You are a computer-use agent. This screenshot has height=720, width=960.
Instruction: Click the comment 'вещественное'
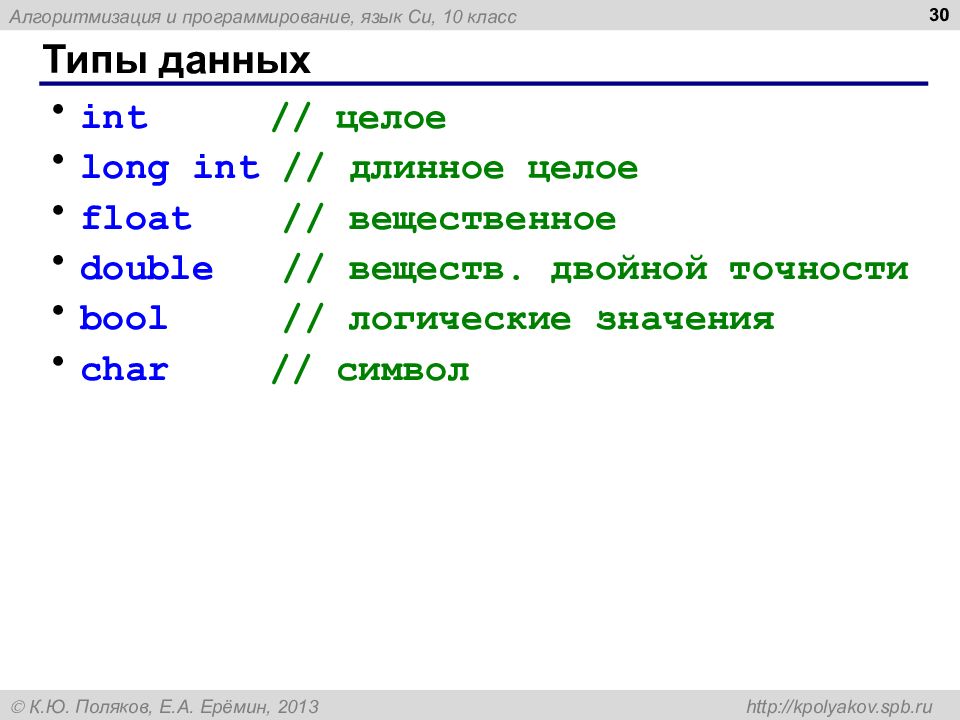point(482,219)
